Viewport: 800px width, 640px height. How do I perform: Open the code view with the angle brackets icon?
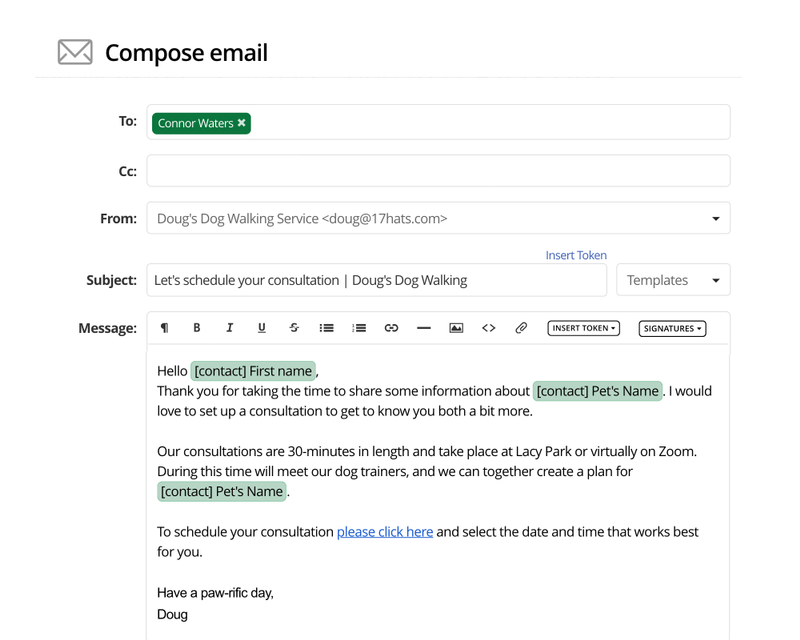[x=488, y=328]
